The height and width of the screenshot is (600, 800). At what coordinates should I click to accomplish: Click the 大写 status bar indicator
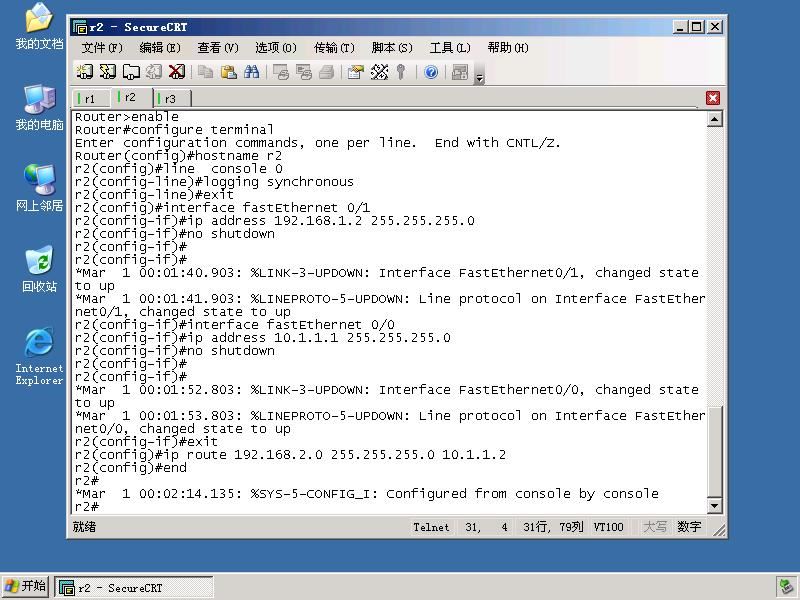(x=655, y=527)
